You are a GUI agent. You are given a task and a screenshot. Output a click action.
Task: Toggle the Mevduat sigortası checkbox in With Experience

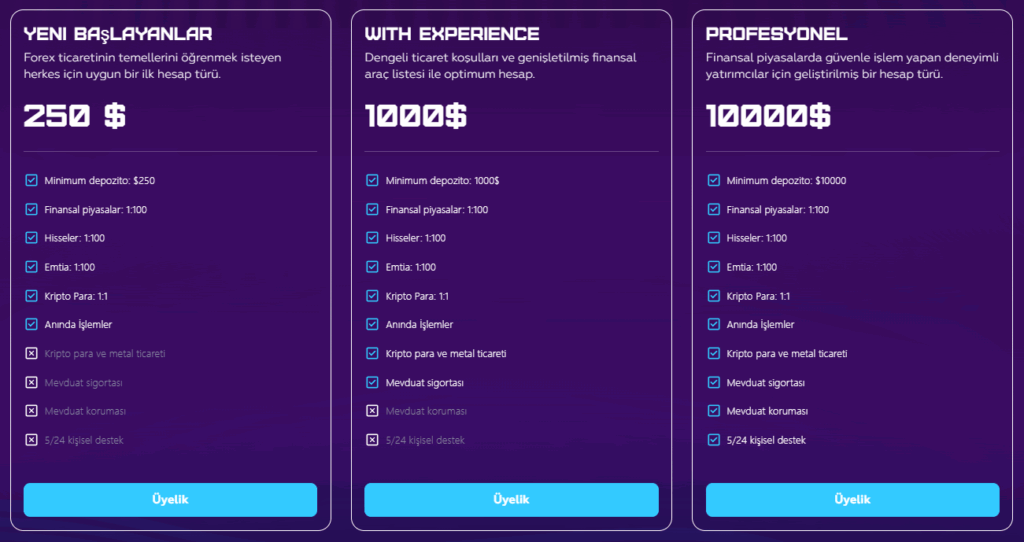(x=372, y=382)
